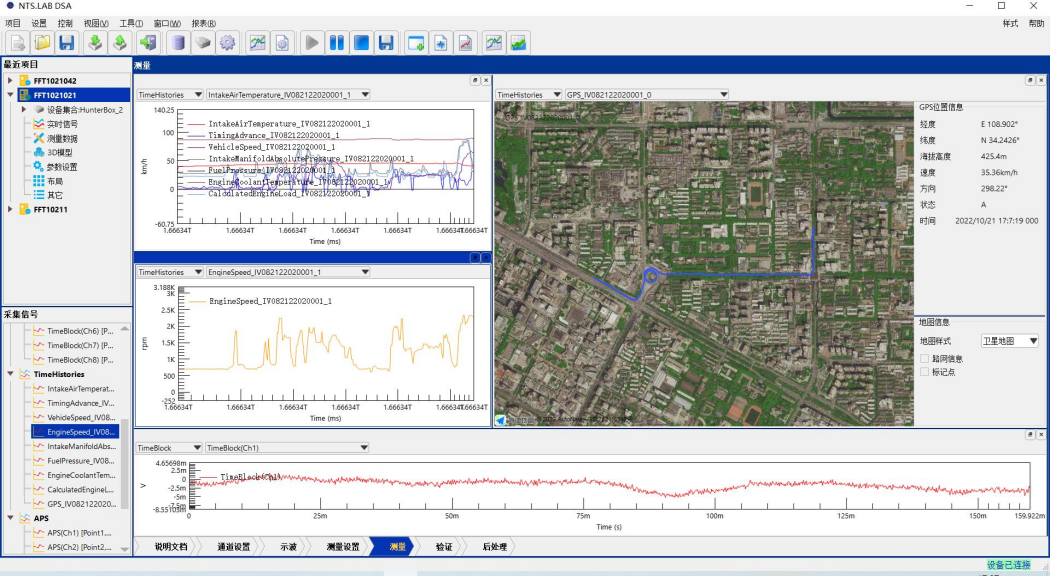Open the TimeBlock(Ch1) channel dropdown
Viewport: 1050px width, 576px height.
coord(287,447)
